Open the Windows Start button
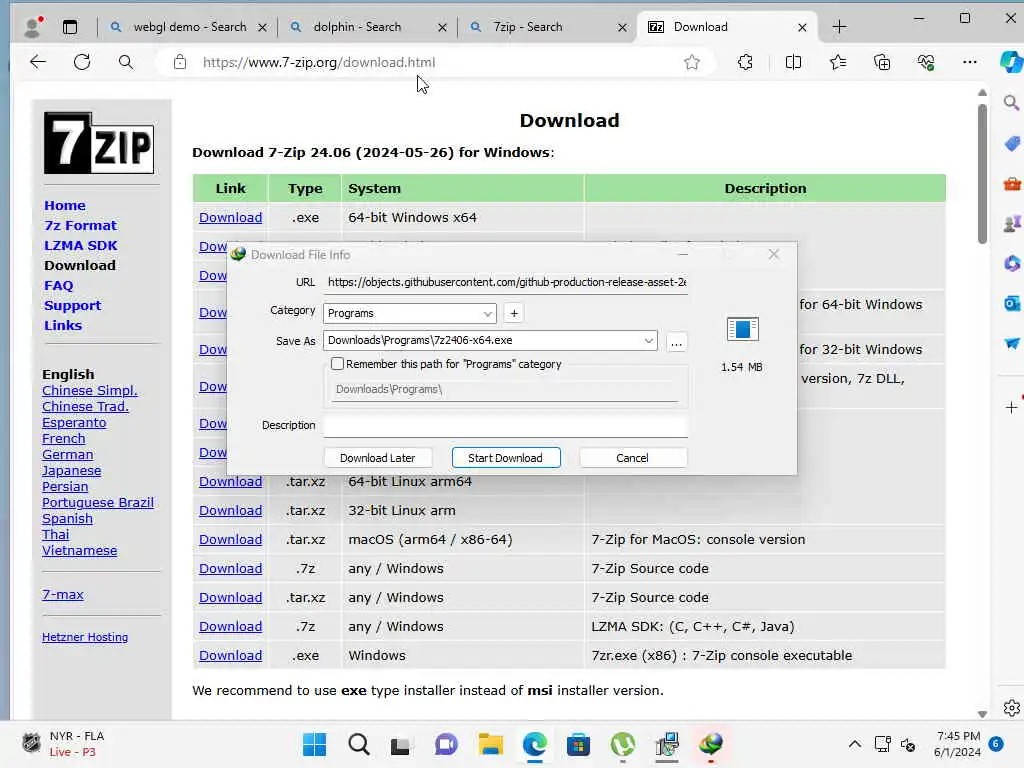Image resolution: width=1024 pixels, height=768 pixels. tap(314, 744)
